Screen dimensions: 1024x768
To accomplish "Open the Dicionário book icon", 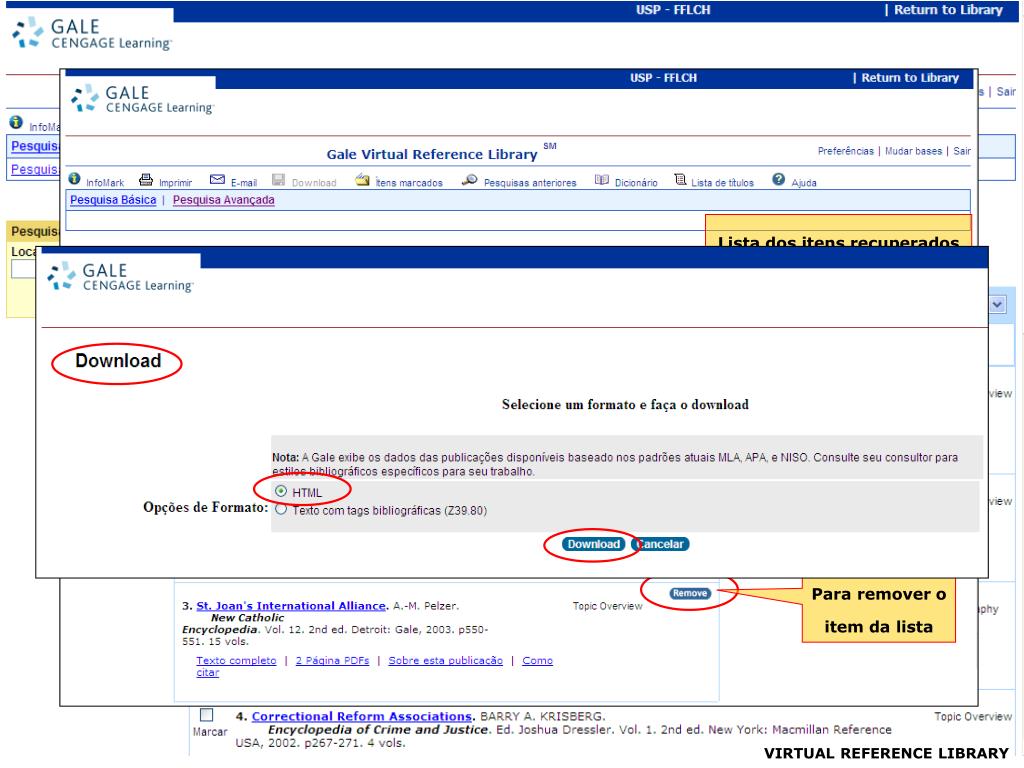I will tap(601, 180).
